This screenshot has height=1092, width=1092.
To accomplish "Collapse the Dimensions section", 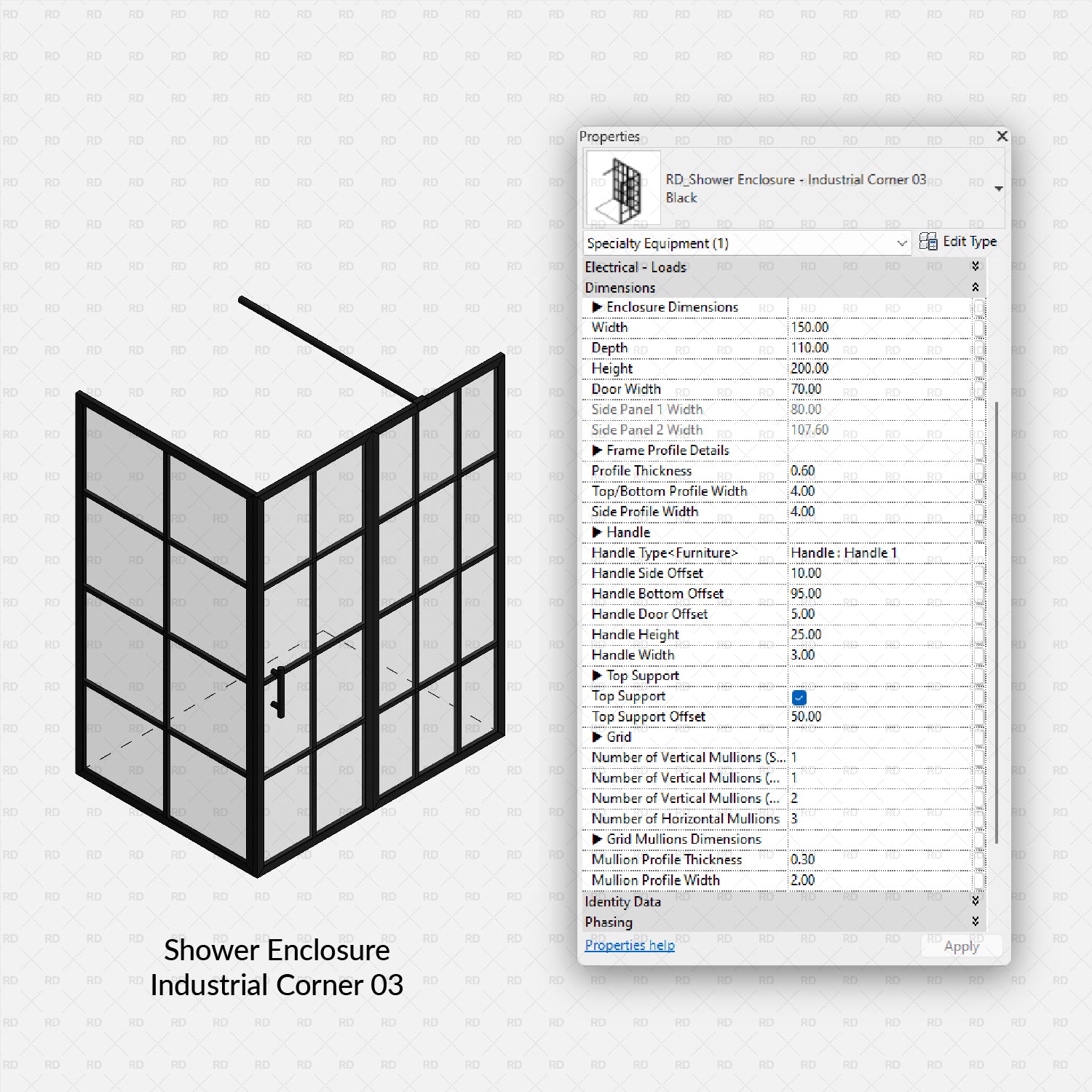I will point(976,288).
